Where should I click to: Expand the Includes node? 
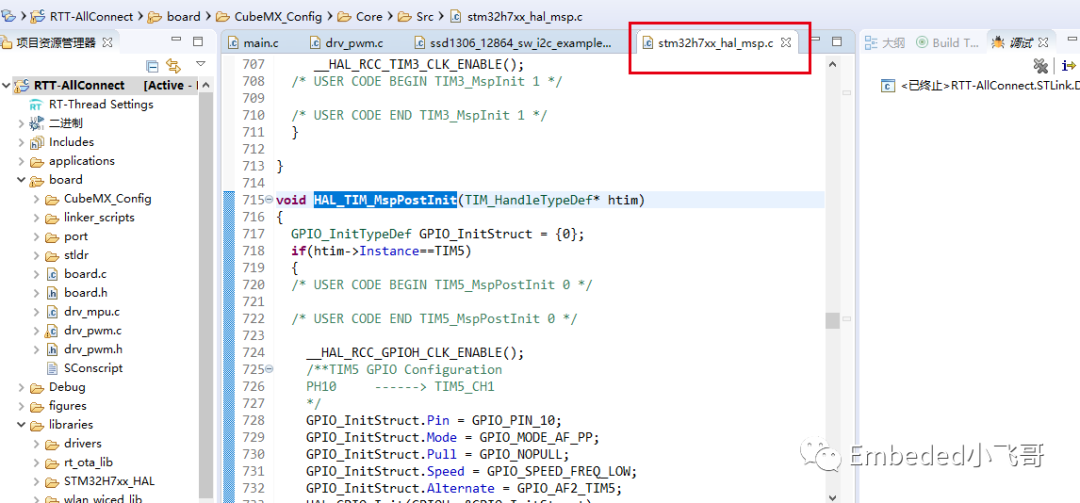21,142
